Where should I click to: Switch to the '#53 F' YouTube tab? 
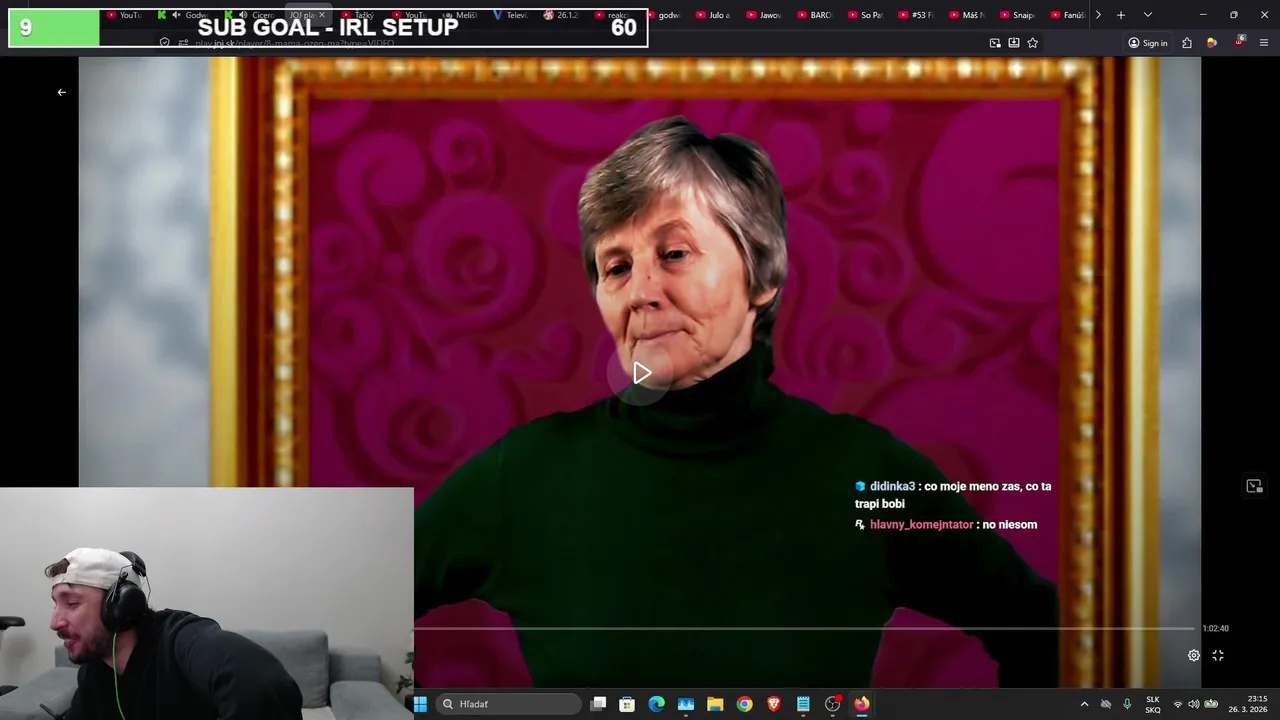(917, 15)
